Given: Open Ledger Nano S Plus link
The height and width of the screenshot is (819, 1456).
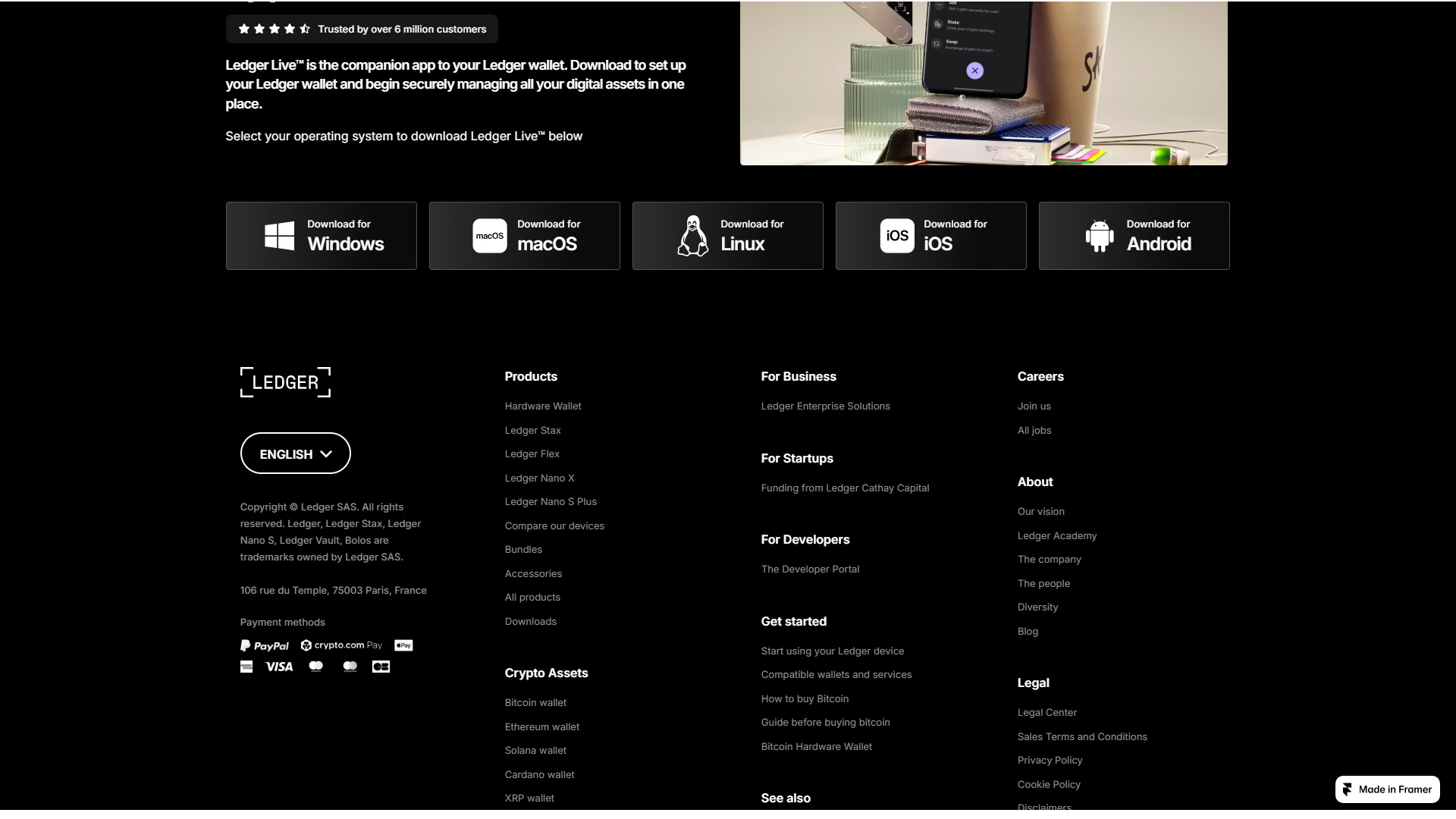Looking at the screenshot, I should point(551,502).
